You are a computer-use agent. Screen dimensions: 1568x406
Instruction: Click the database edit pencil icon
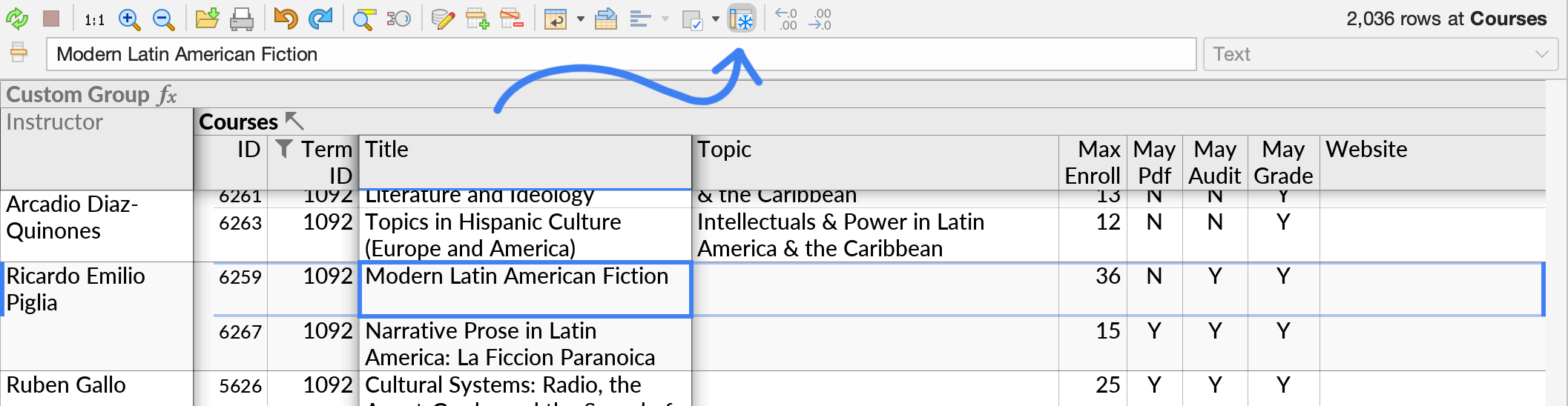click(443, 19)
